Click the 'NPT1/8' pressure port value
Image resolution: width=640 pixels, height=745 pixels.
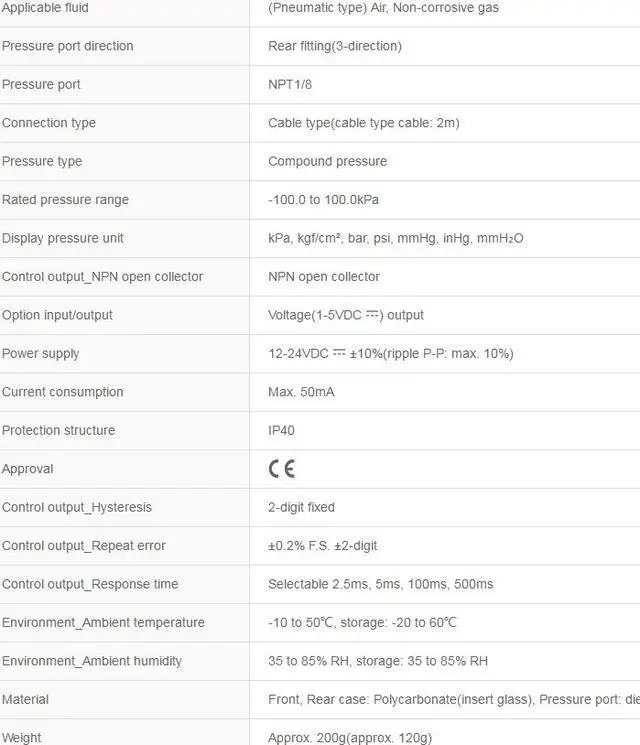tap(290, 85)
